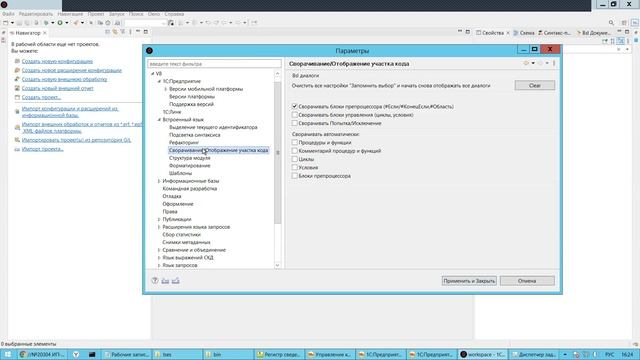Click the link-with-editor icon in Навигатор toolbar

[x=115, y=32]
